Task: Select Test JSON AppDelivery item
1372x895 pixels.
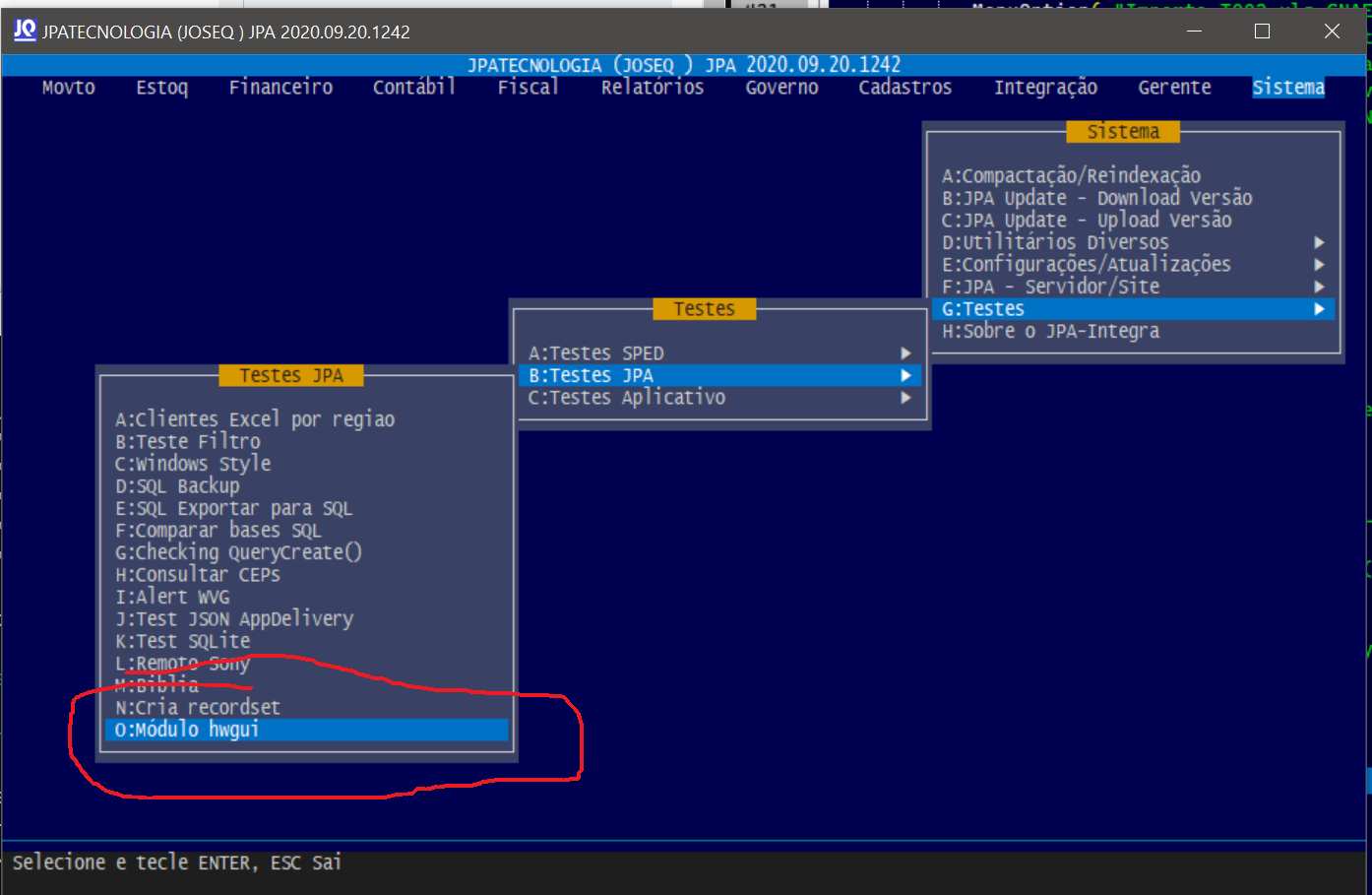Action: point(234,619)
